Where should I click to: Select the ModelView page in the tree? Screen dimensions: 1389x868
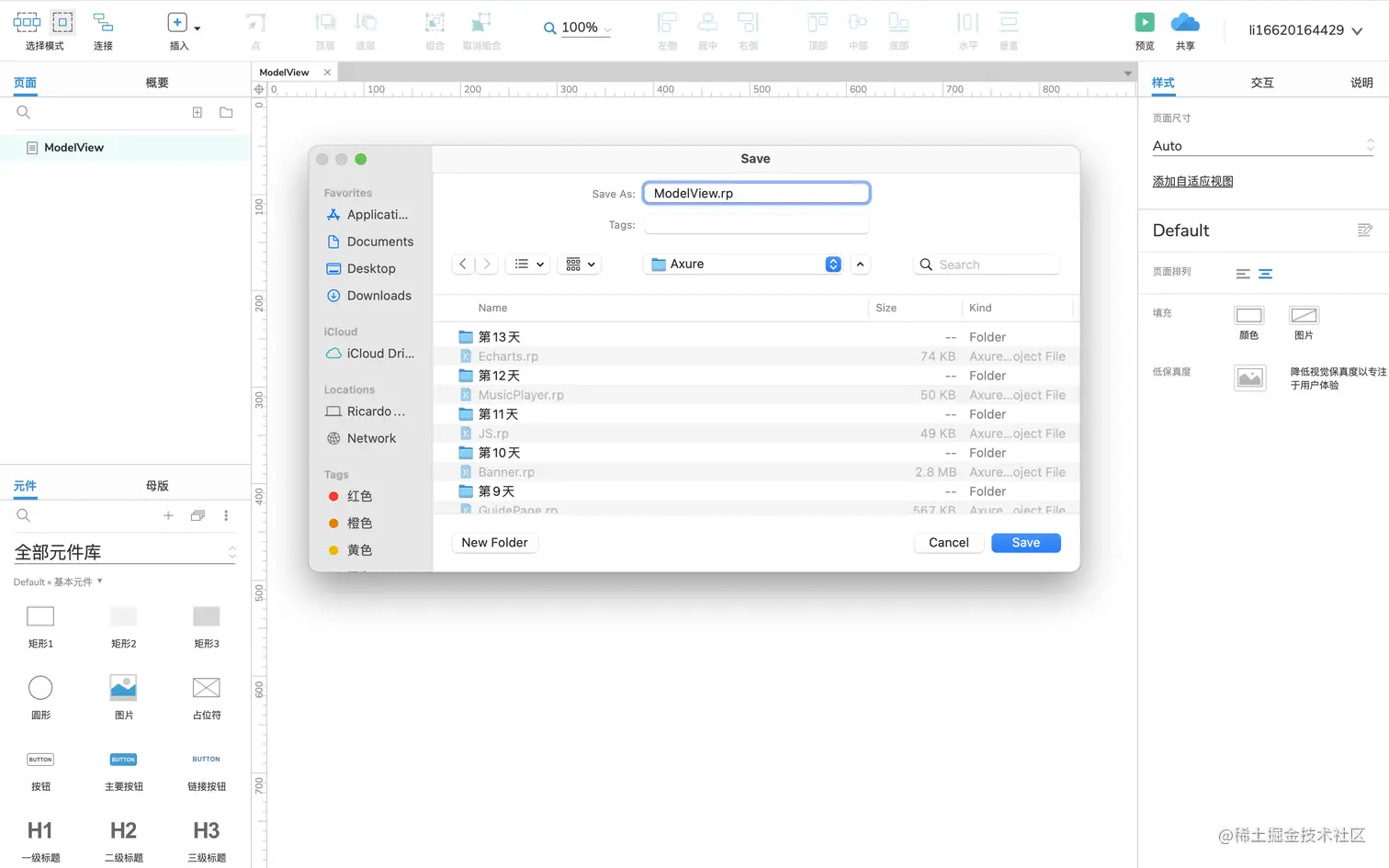point(125,147)
